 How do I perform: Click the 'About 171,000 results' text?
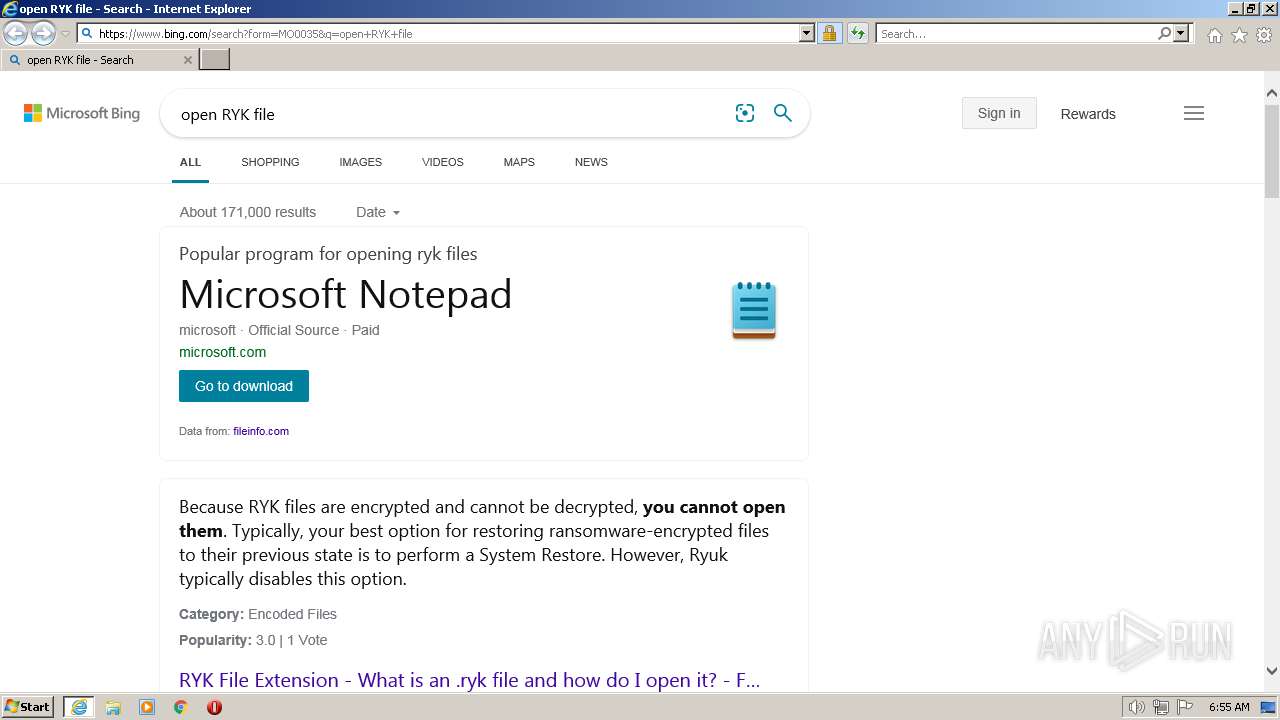pos(248,212)
